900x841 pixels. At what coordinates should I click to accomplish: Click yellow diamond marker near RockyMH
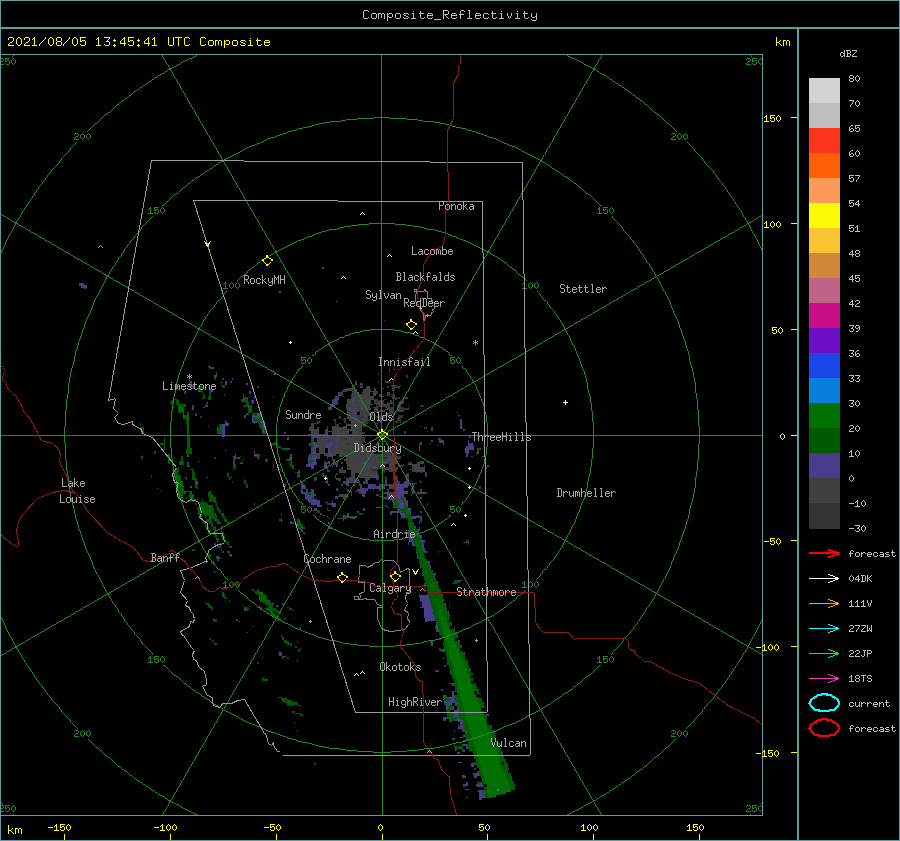click(267, 261)
